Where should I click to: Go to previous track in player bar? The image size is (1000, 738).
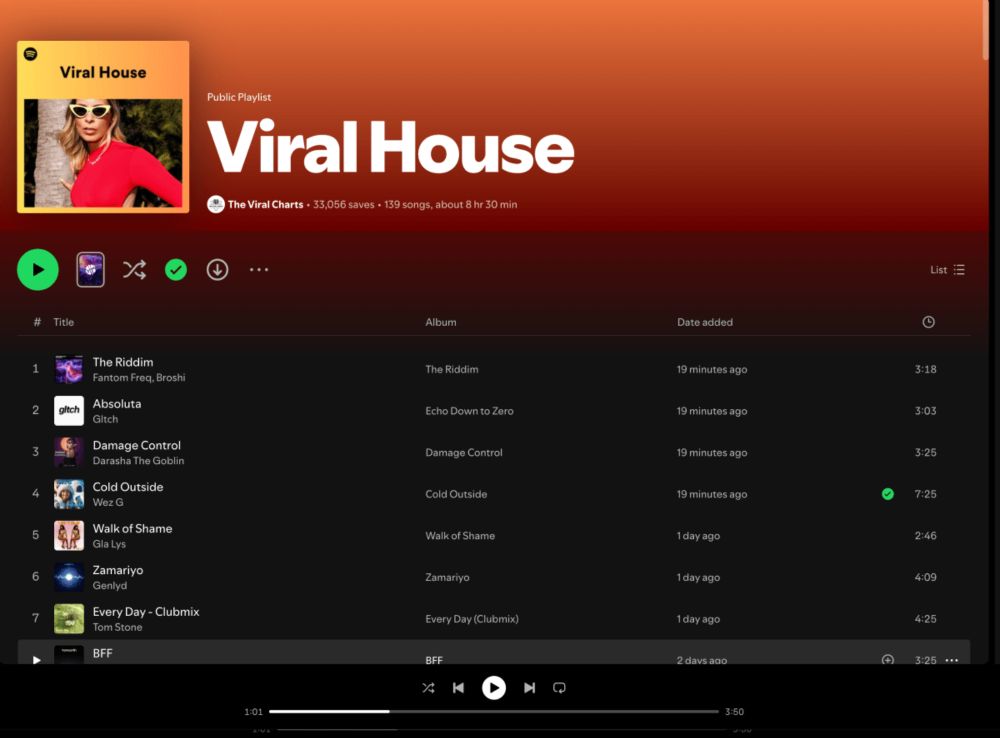point(458,688)
